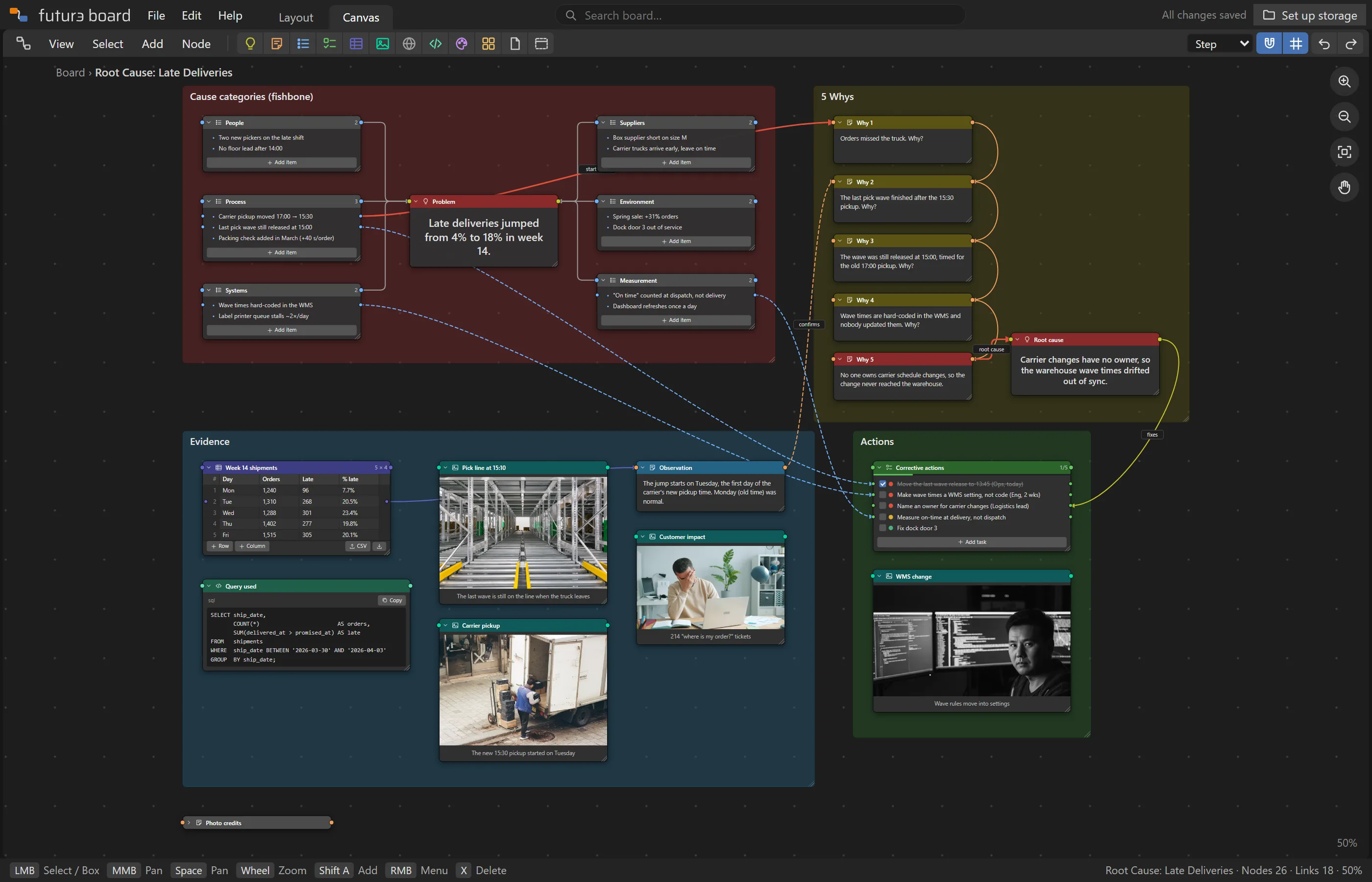Add a sticky note node from toolbar
This screenshot has width=1372, height=882.
[x=276, y=44]
